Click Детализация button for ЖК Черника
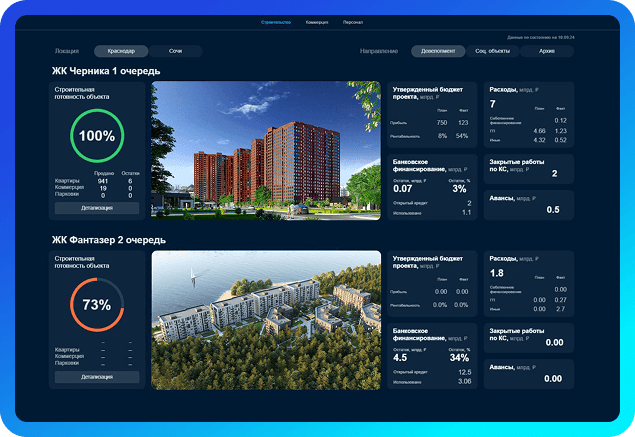This screenshot has height=437, width=635. (97, 208)
